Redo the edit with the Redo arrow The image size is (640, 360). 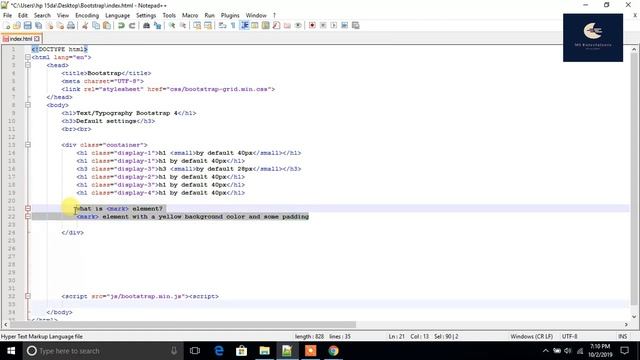coord(132,25)
